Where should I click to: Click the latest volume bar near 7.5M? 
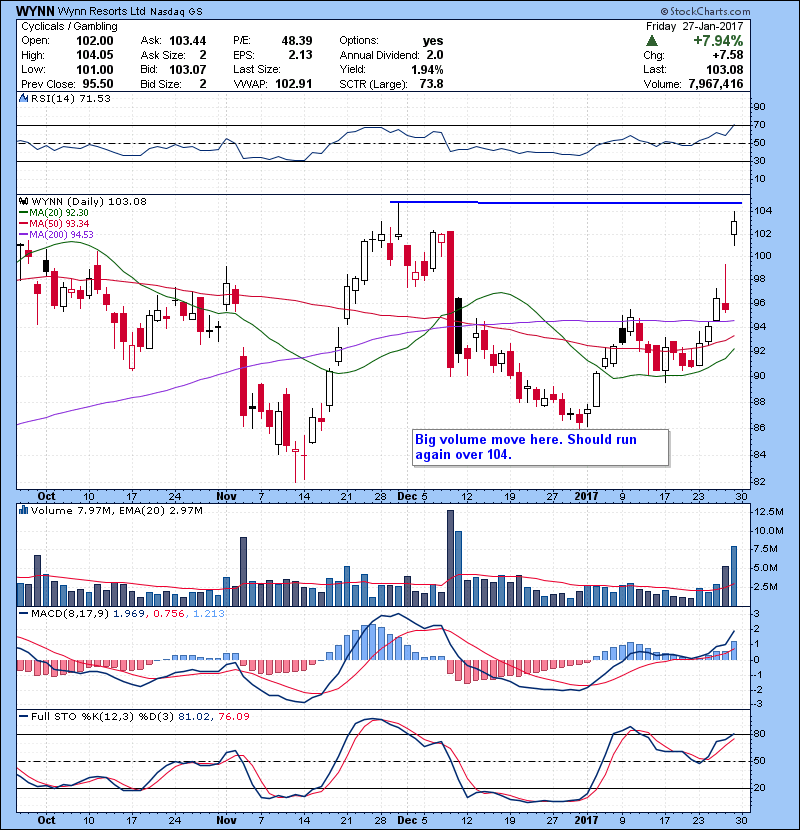point(734,576)
